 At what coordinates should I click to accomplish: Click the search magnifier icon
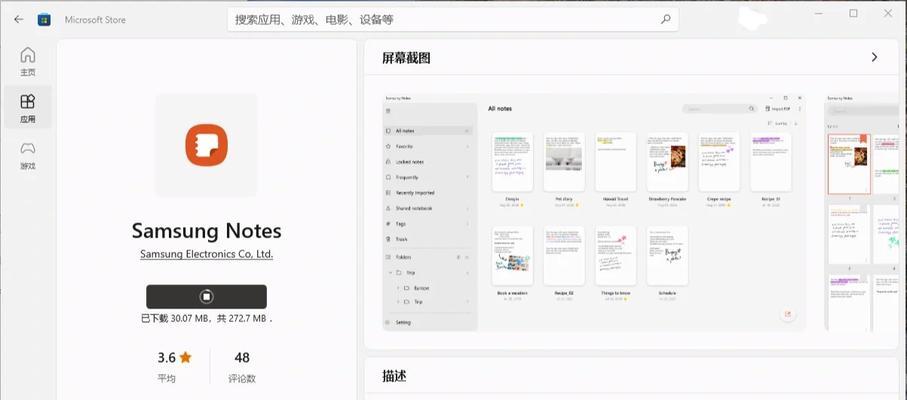pos(665,19)
